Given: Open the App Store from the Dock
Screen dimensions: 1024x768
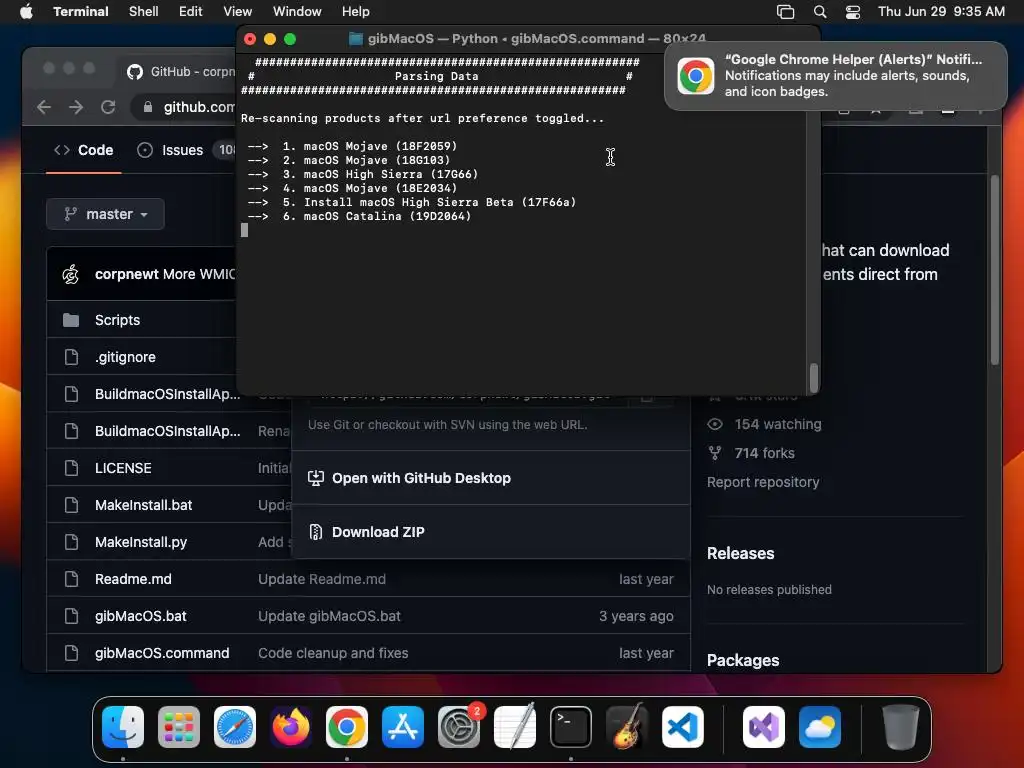Looking at the screenshot, I should click(403, 727).
